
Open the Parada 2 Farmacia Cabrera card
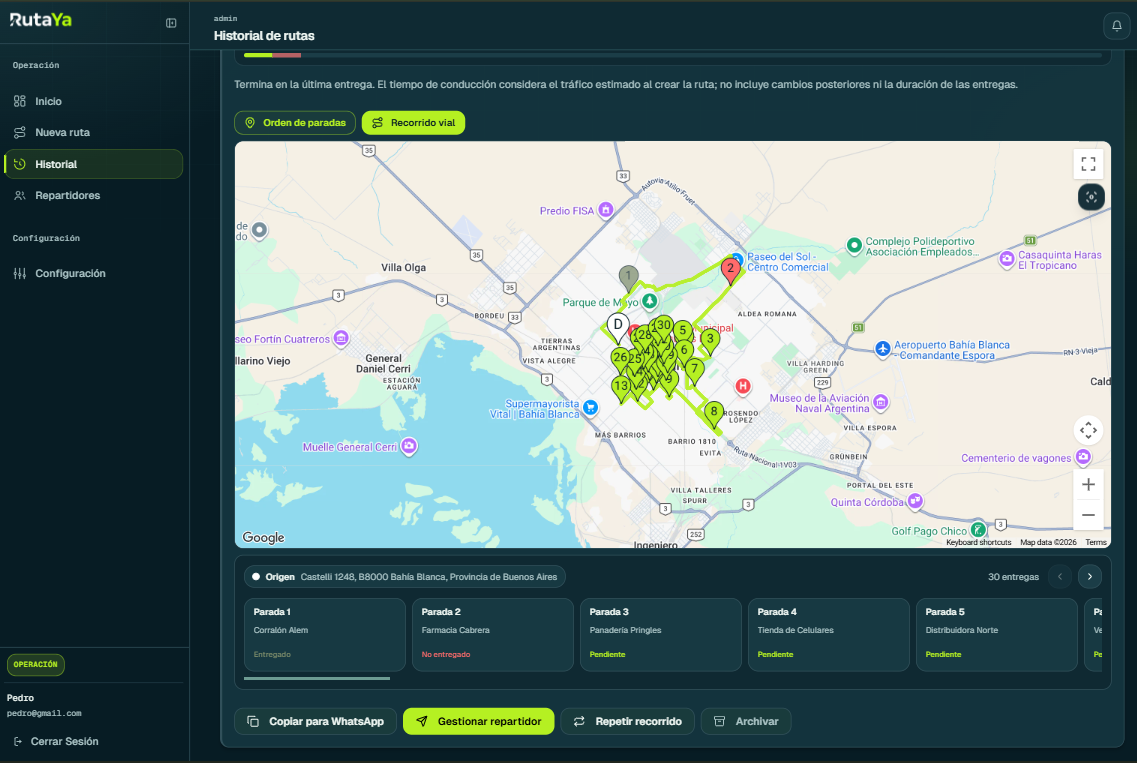(493, 635)
